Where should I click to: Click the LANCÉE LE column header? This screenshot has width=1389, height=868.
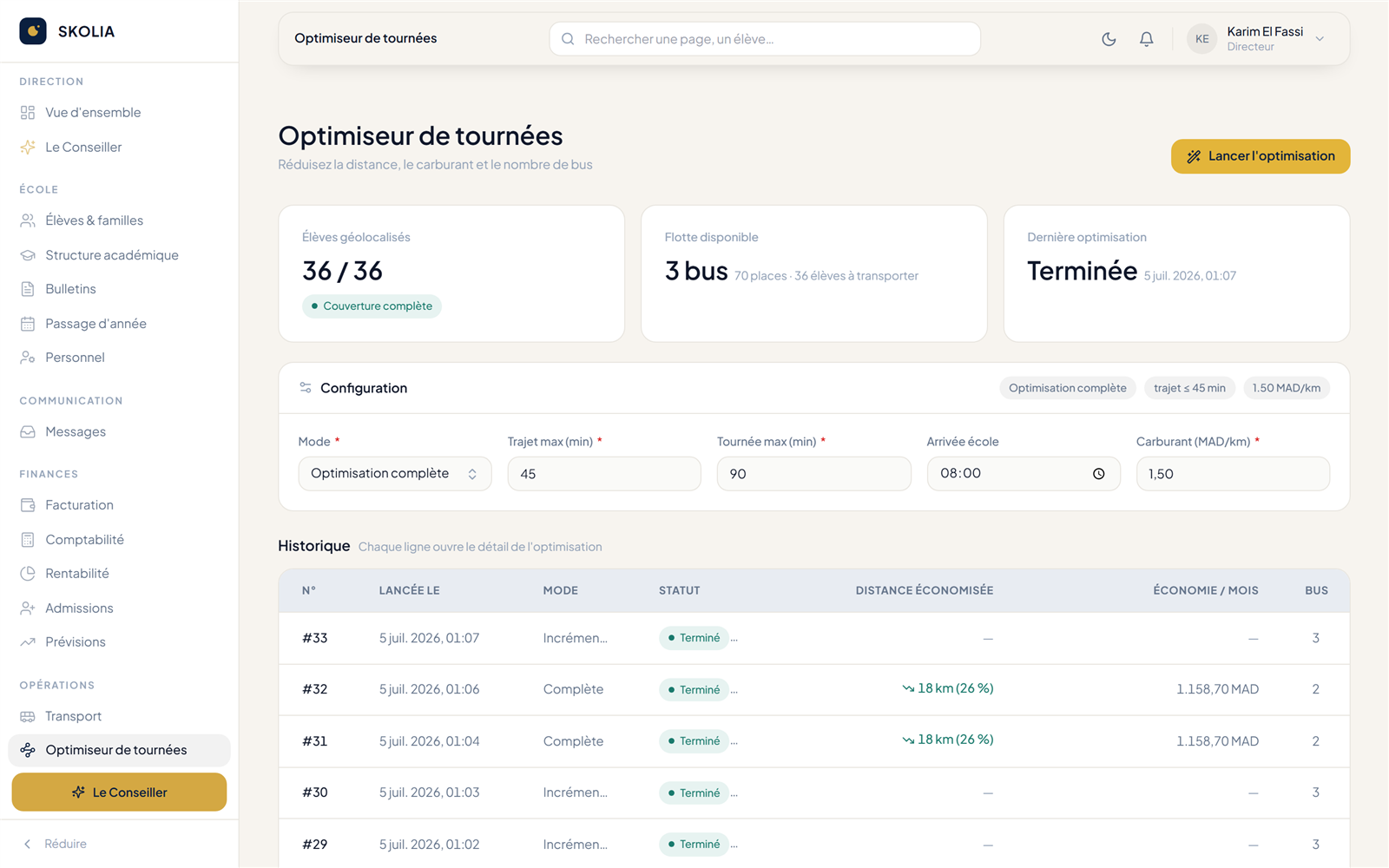(409, 590)
